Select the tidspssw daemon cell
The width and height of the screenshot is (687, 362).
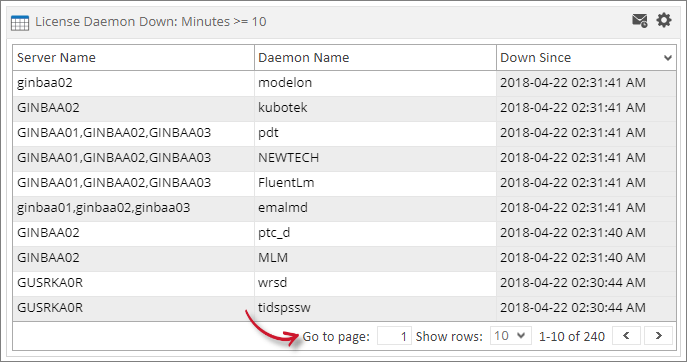click(375, 308)
